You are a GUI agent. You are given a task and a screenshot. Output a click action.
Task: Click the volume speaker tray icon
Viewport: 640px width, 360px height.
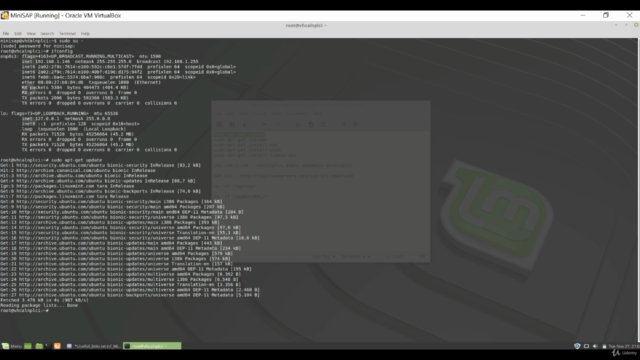[x=595, y=346]
